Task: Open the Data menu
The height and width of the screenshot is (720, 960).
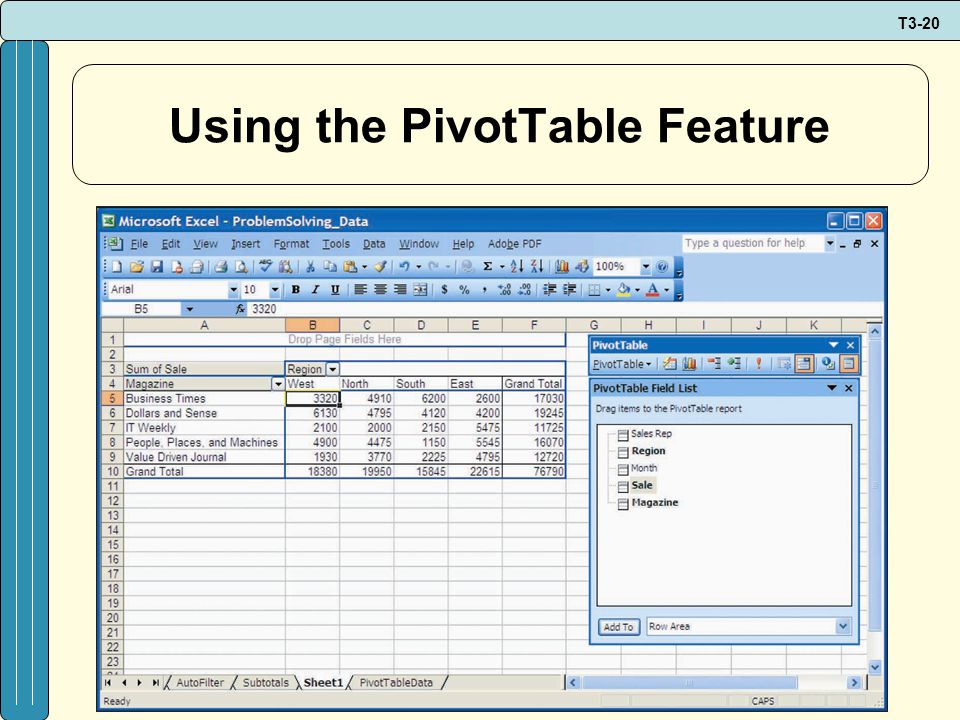Action: tap(374, 244)
